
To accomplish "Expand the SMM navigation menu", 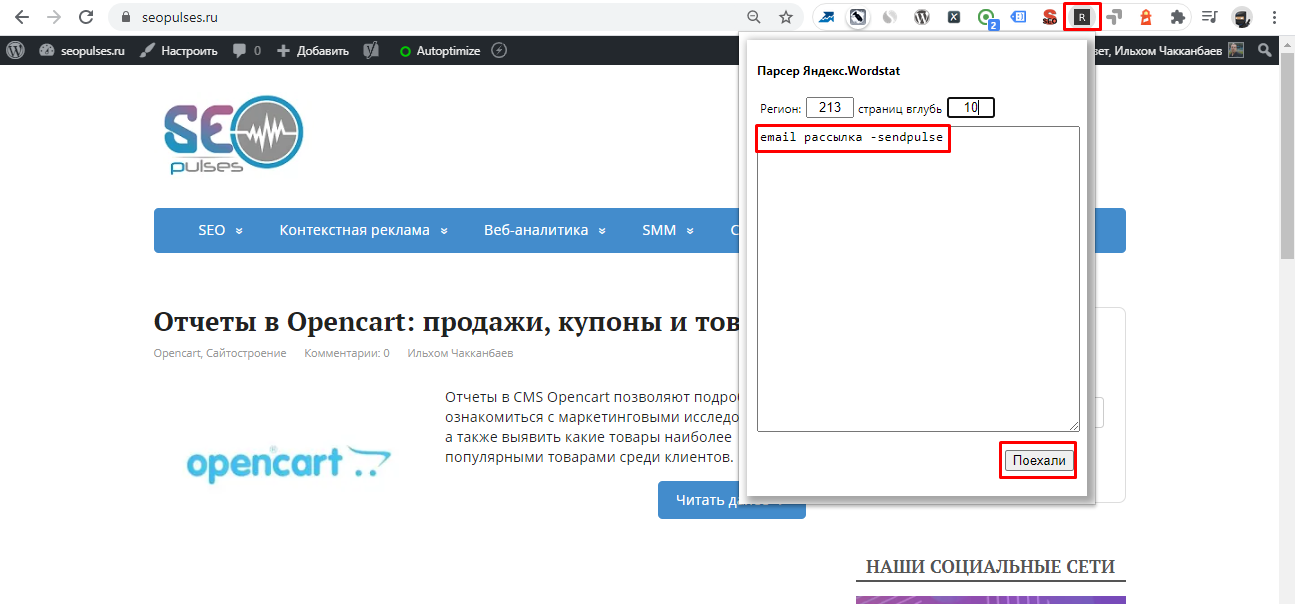I will (x=668, y=230).
